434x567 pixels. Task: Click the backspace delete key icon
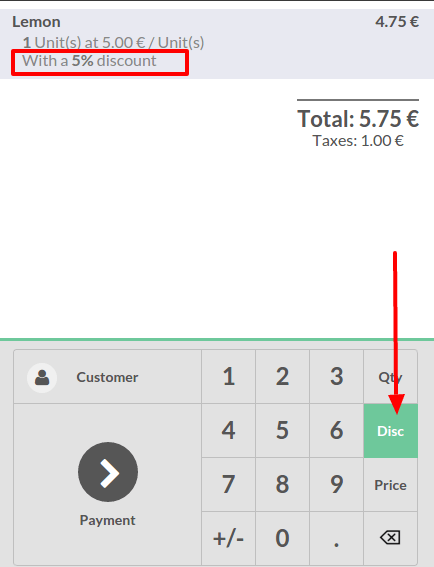click(x=390, y=537)
